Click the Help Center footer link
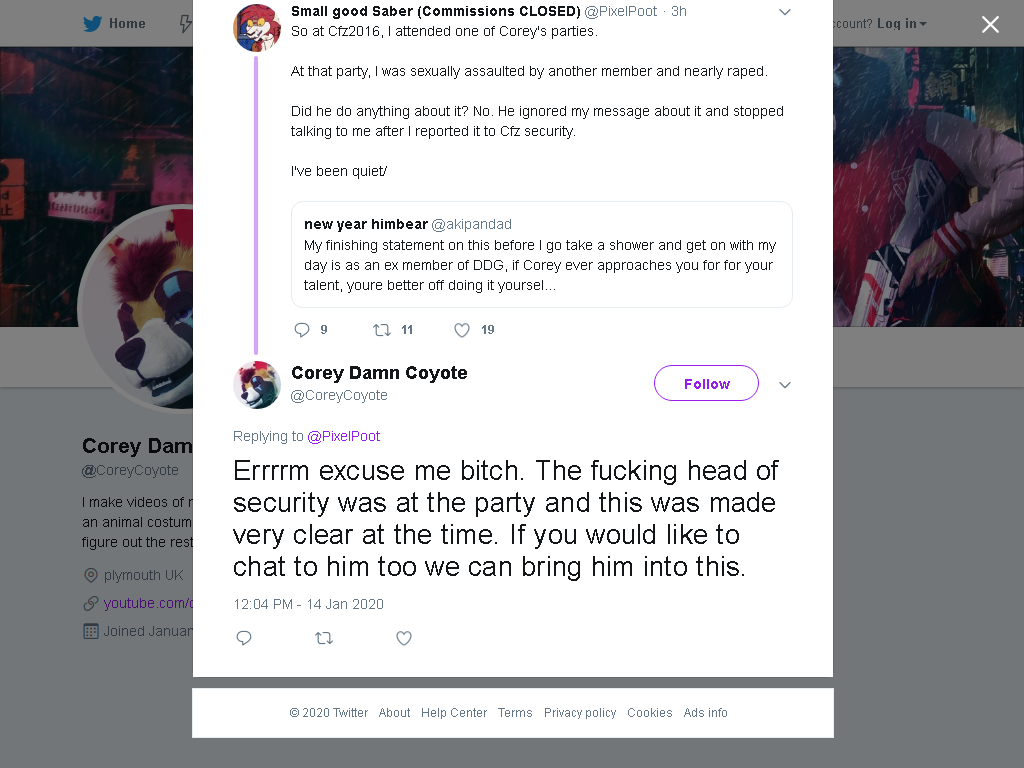The width and height of the screenshot is (1024, 768). [454, 712]
